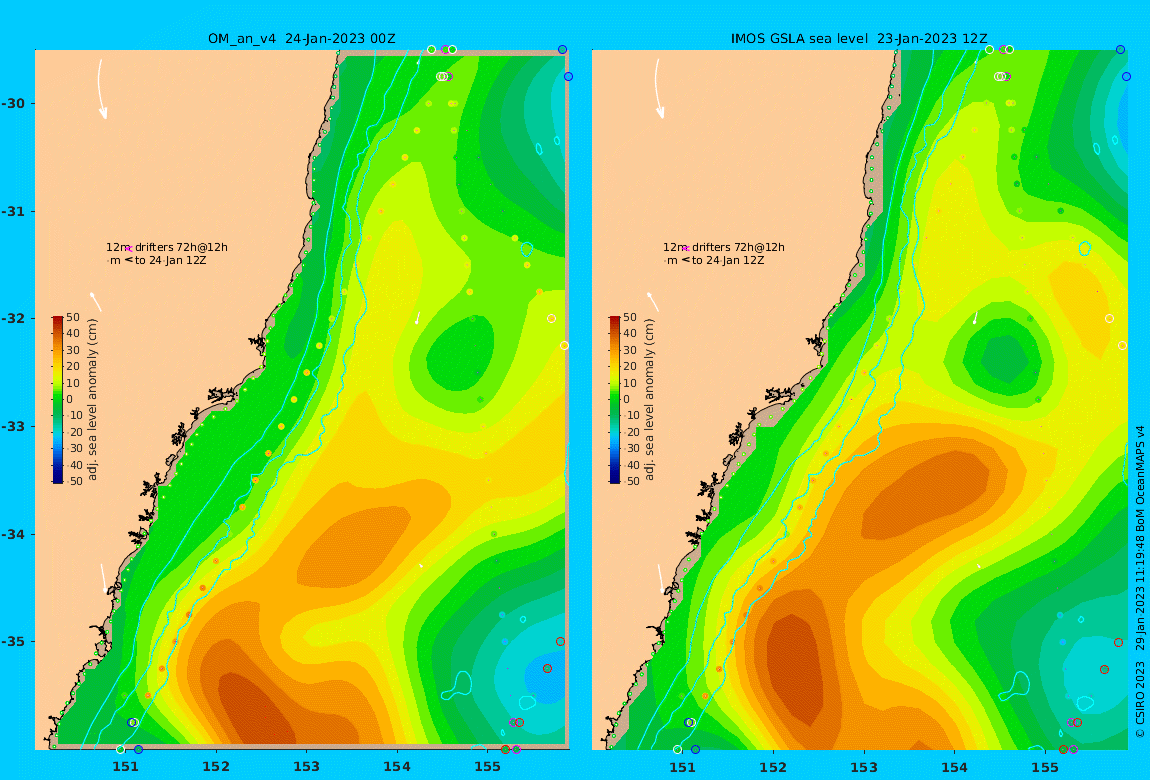Select the -32 latitude label
The height and width of the screenshot is (780, 1150).
[x=12, y=318]
